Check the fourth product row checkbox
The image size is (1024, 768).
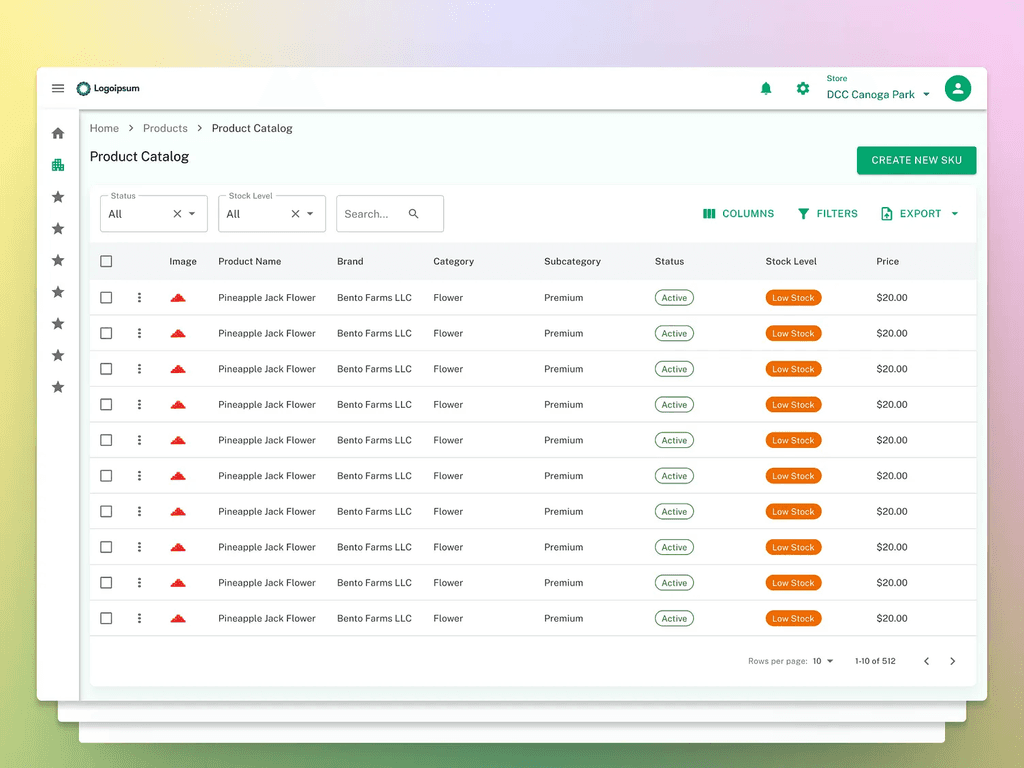click(106, 404)
